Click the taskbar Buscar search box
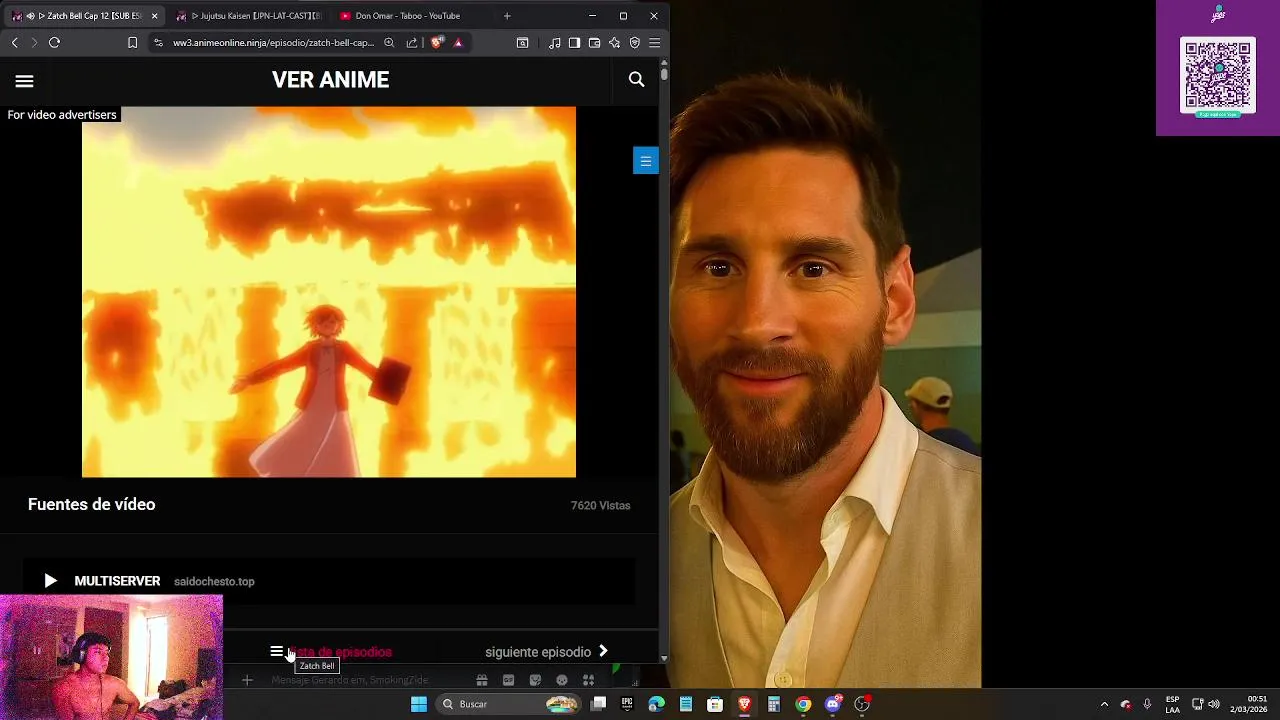The image size is (1280, 720). coord(510,704)
